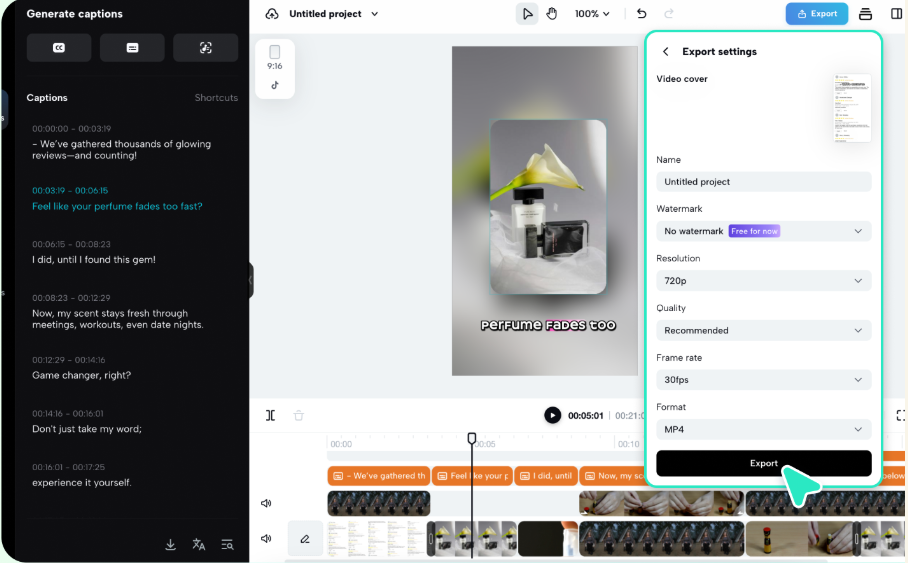Select caption "I did, until I found this gem!"
The width and height of the screenshot is (908, 563).
[94, 259]
